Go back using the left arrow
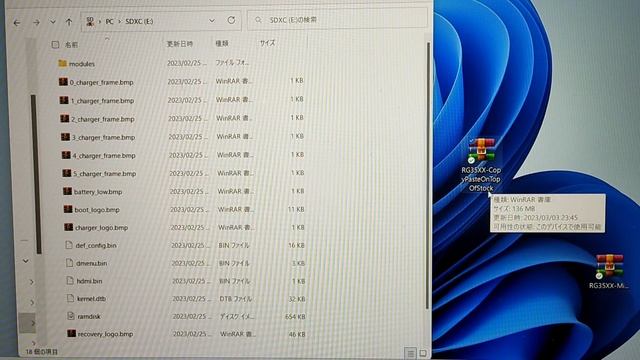 (x=17, y=23)
